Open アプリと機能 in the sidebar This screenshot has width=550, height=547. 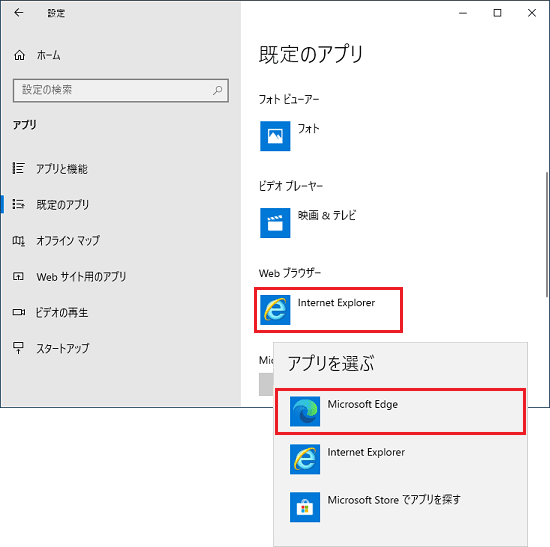(50, 169)
